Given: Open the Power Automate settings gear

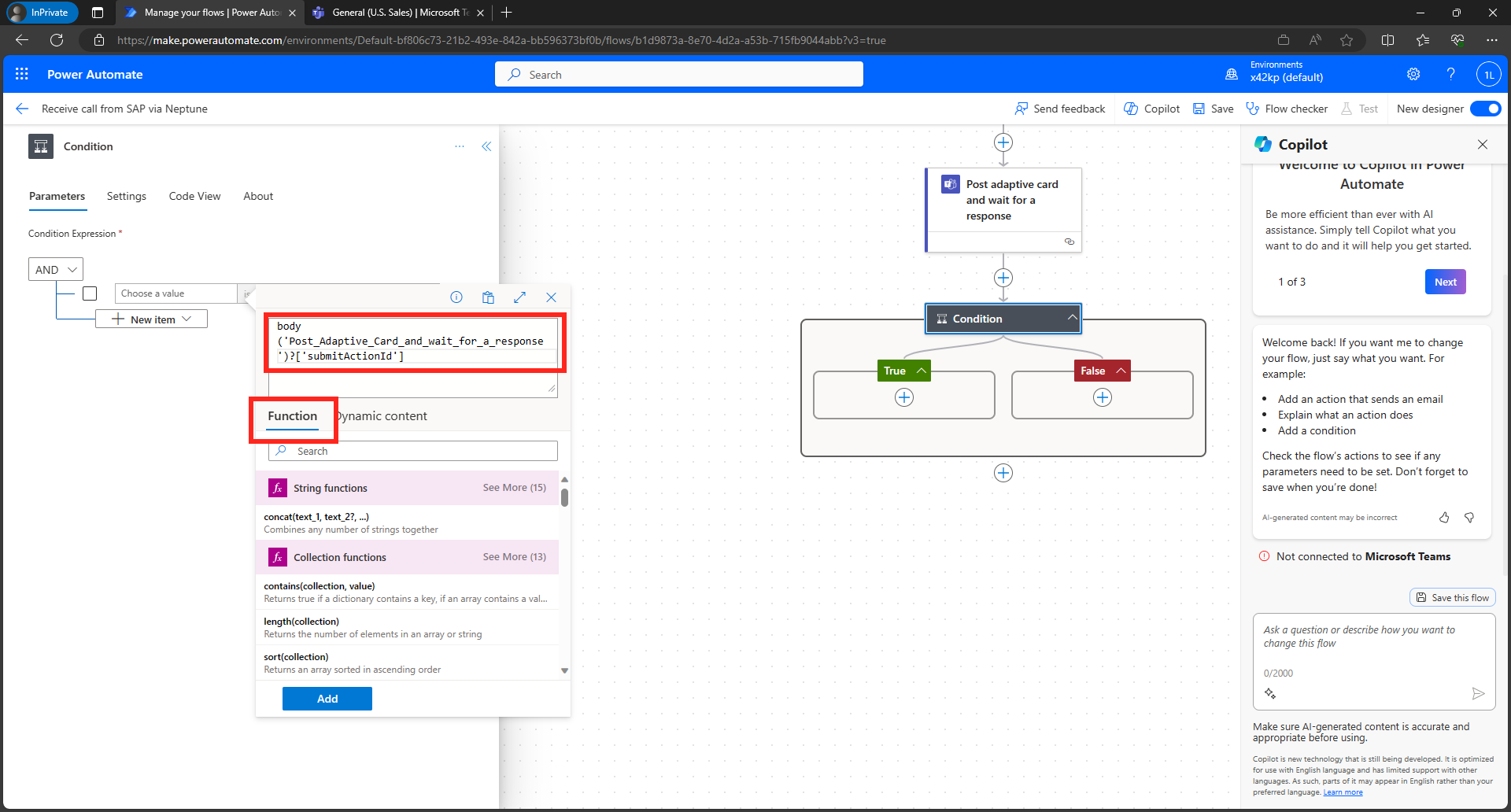Looking at the screenshot, I should pos(1413,74).
